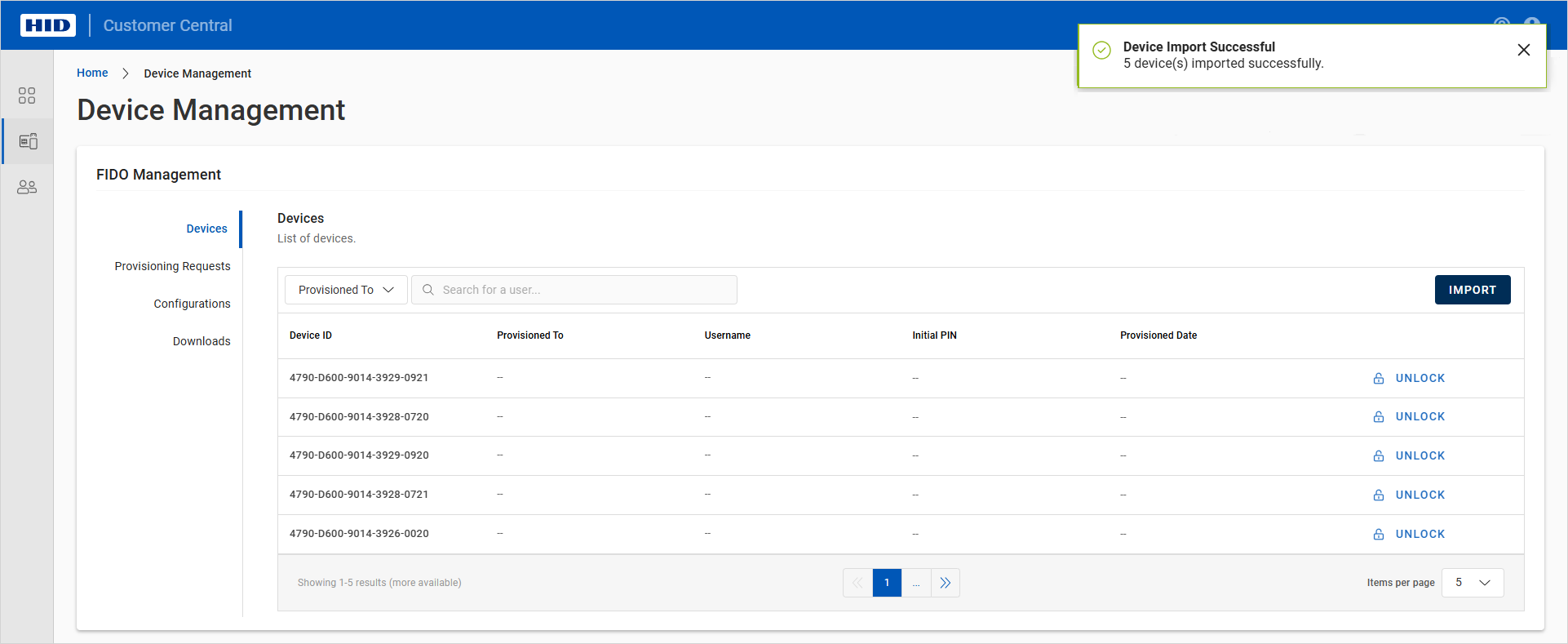Open the Configurations tab
This screenshot has height=644, width=1568.
click(192, 304)
